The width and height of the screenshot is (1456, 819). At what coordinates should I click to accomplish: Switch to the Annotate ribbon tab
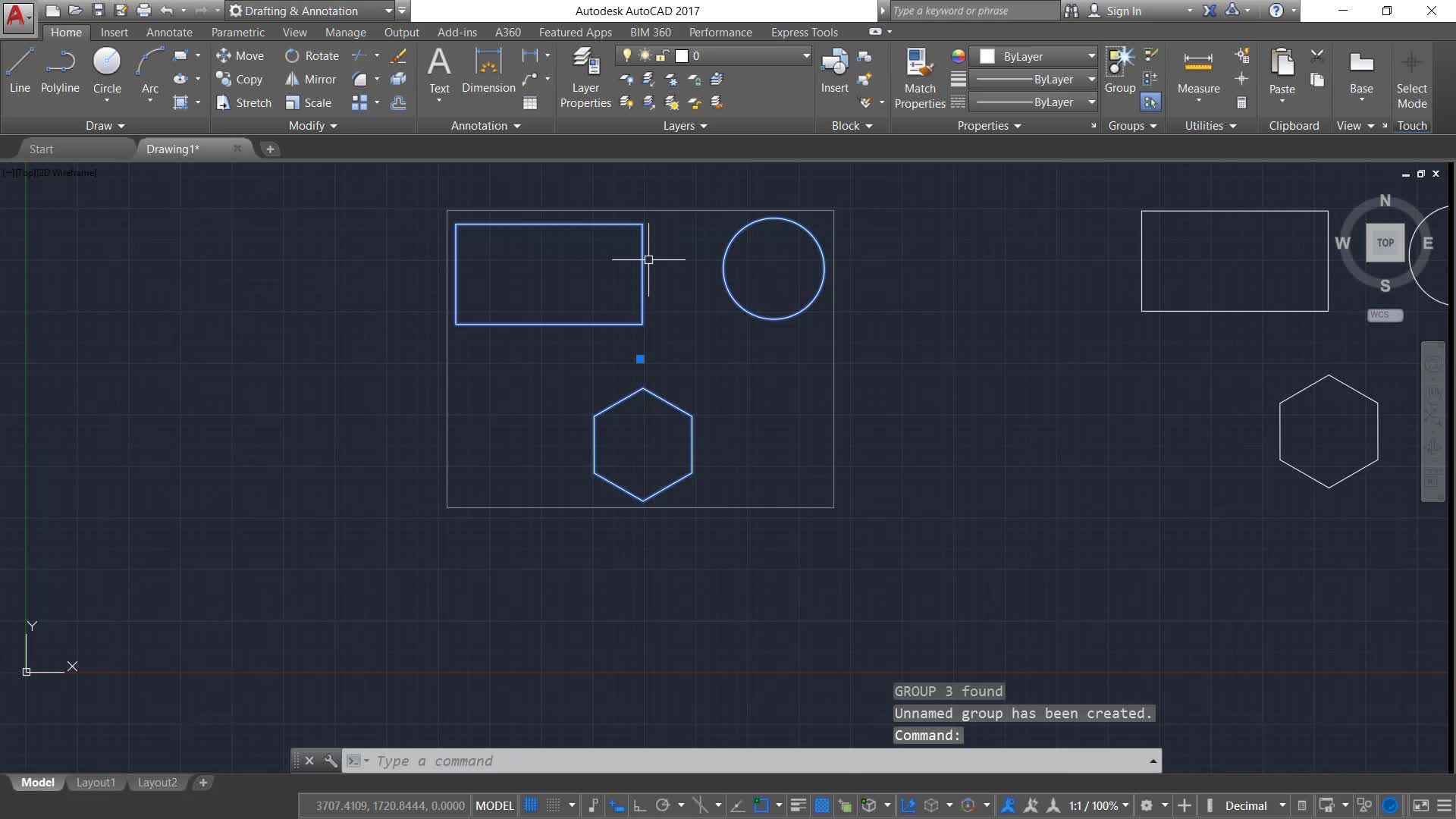click(169, 33)
